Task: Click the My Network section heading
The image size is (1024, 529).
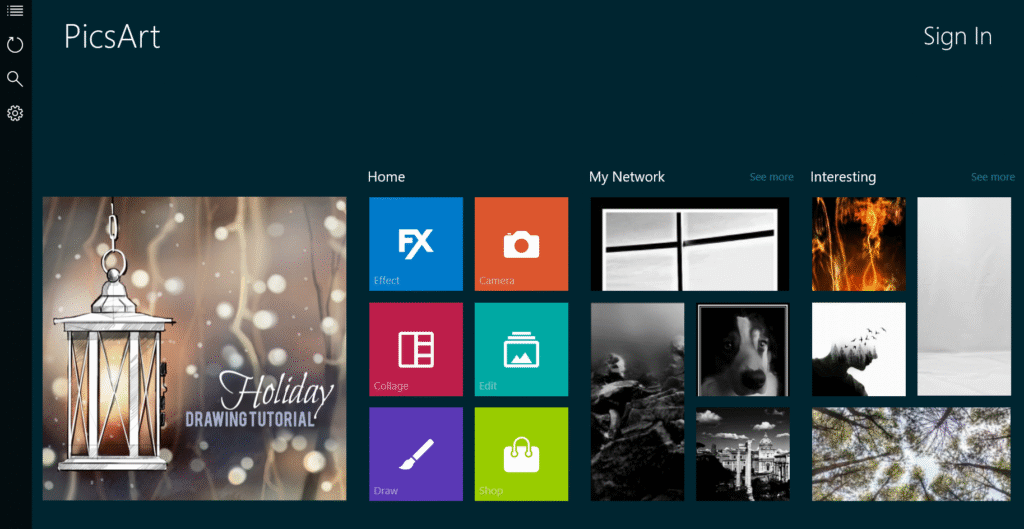Action: pos(627,177)
